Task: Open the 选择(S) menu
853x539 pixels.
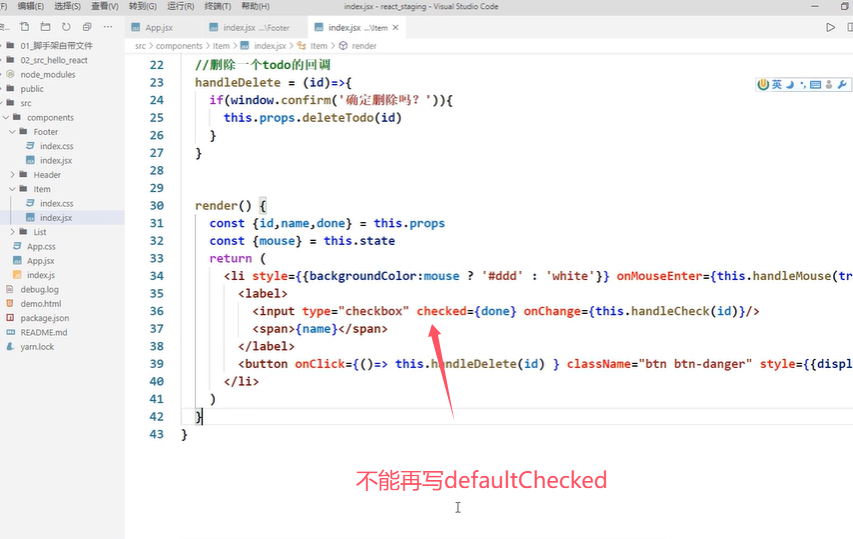Action: 67,7
